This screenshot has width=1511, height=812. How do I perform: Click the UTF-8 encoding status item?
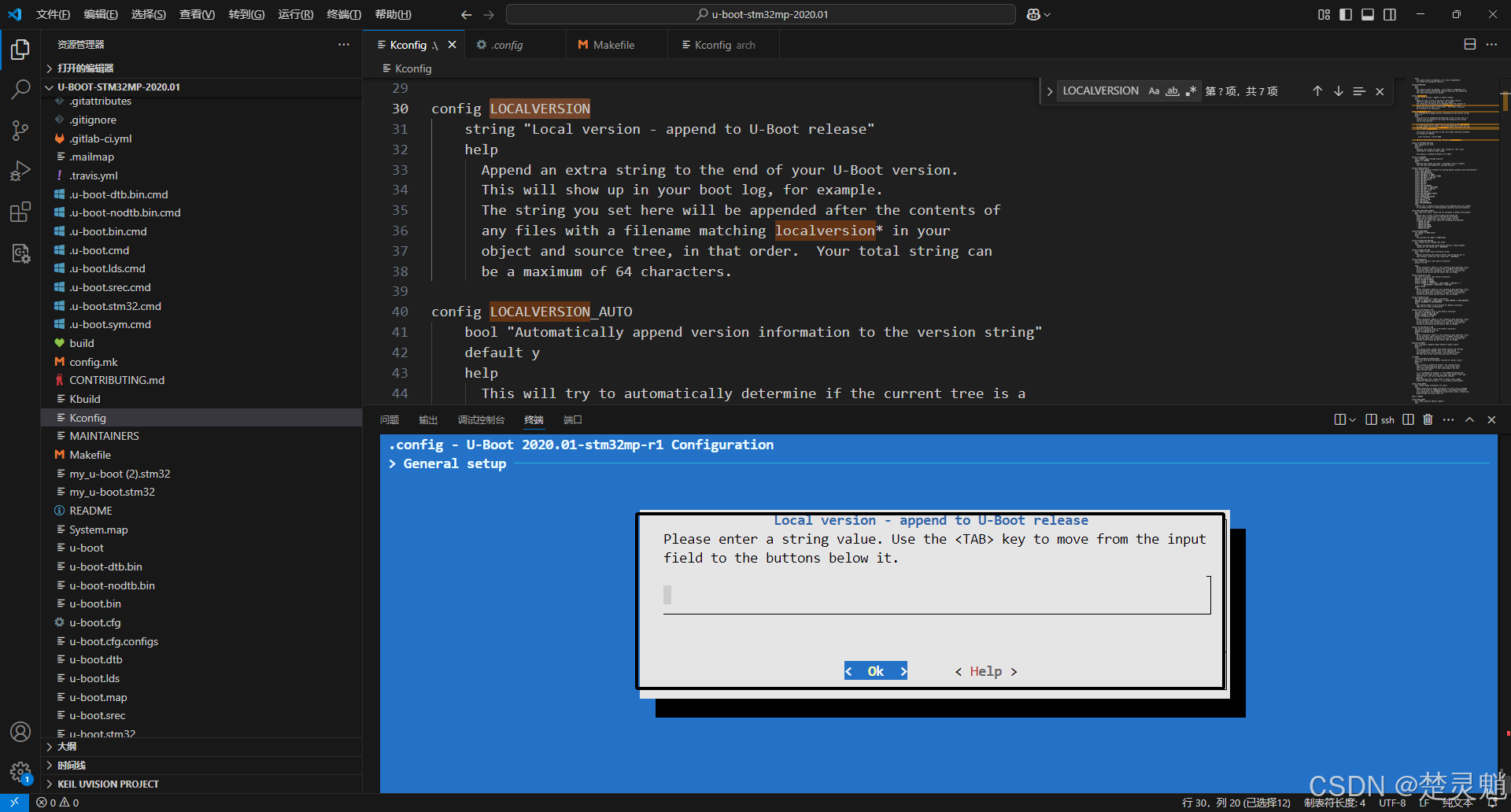tap(1392, 803)
